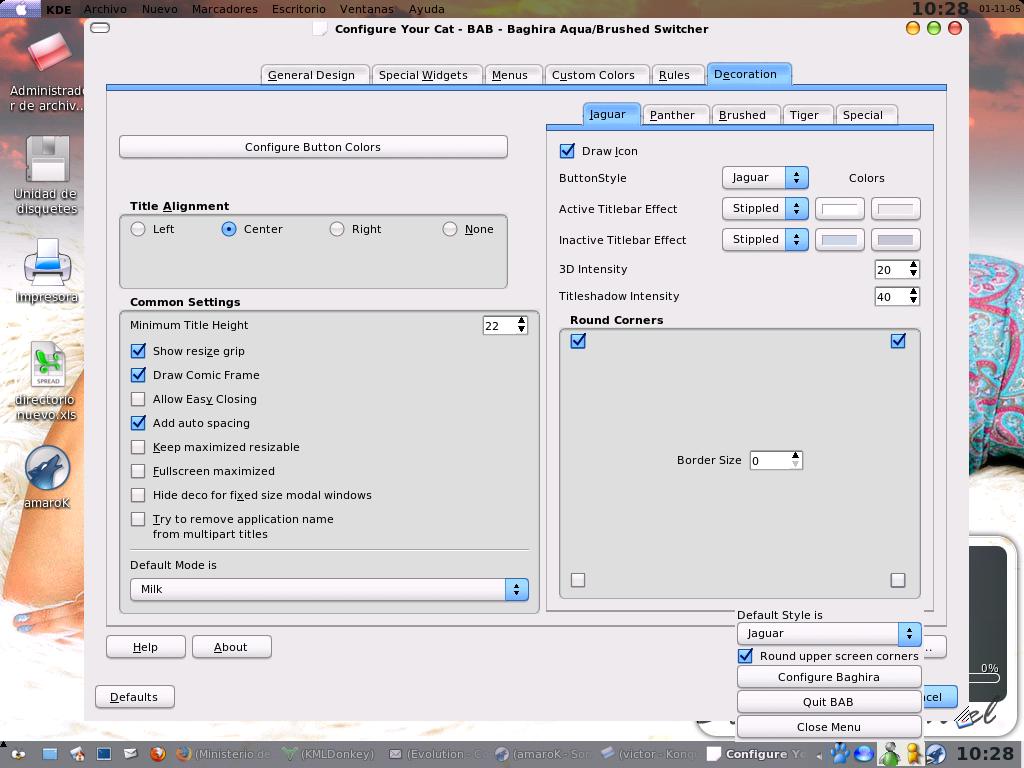This screenshot has width=1024, height=768.
Task: Open the ButtonStyle Jaguar dropdown
Action: [x=765, y=178]
